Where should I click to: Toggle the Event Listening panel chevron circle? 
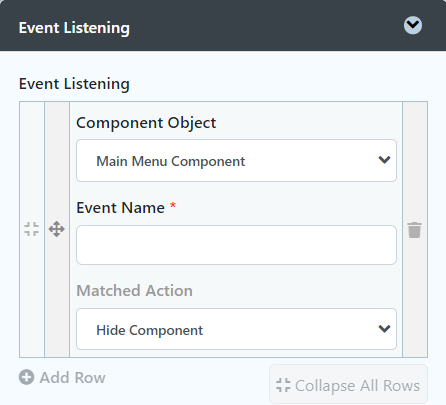pyautogui.click(x=413, y=25)
